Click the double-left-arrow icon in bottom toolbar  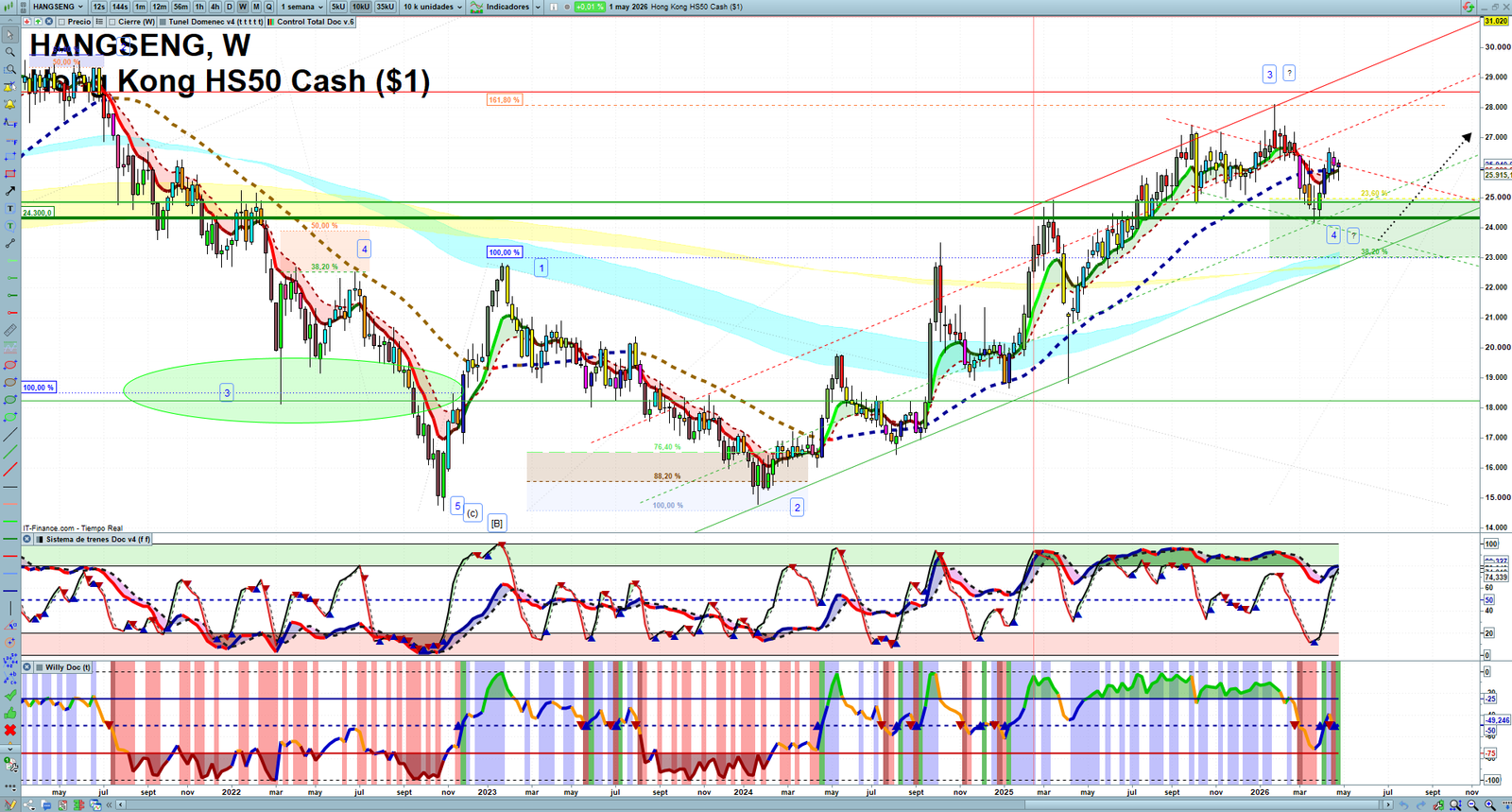pos(109,804)
